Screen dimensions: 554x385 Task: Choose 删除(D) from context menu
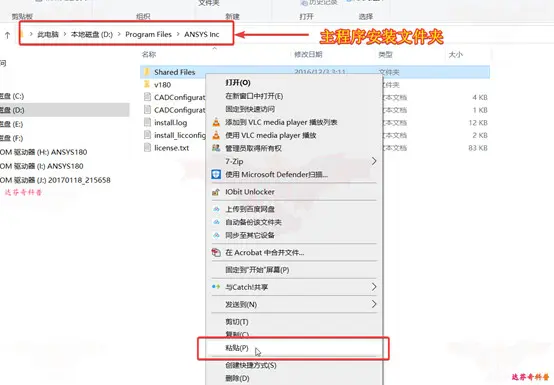coord(237,379)
